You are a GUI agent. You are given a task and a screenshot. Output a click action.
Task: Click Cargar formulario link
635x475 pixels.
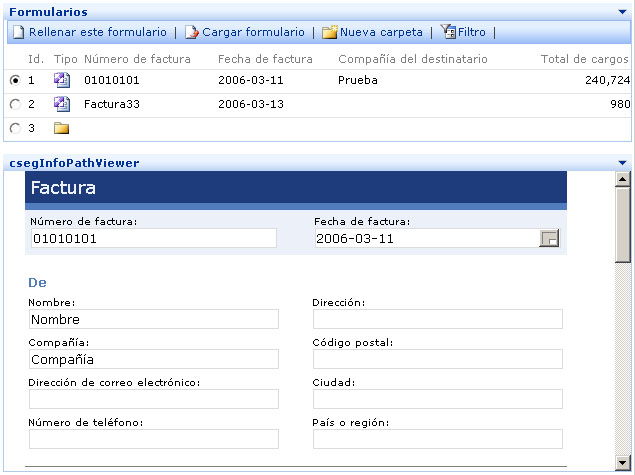pyautogui.click(x=253, y=32)
